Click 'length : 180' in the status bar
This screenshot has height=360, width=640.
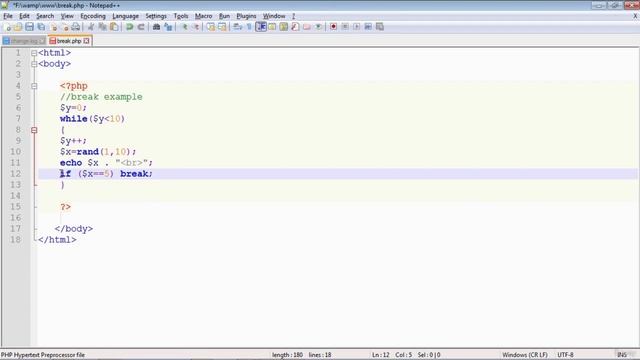coord(287,355)
